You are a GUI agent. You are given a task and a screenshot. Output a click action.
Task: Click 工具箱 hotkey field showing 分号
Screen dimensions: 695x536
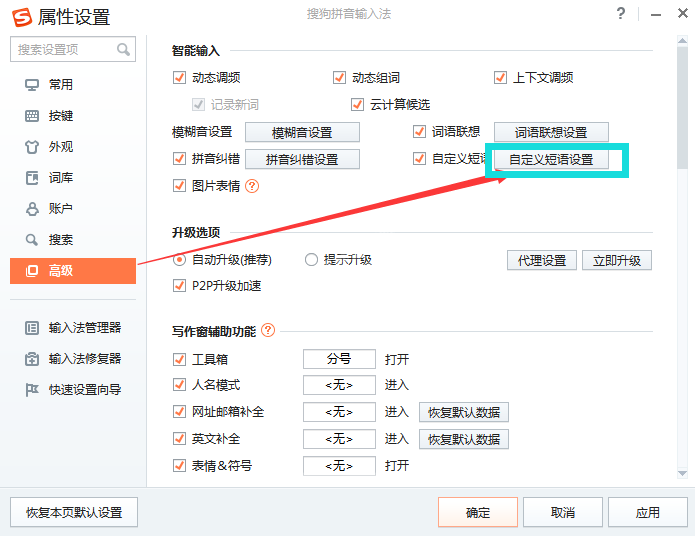[x=339, y=359]
